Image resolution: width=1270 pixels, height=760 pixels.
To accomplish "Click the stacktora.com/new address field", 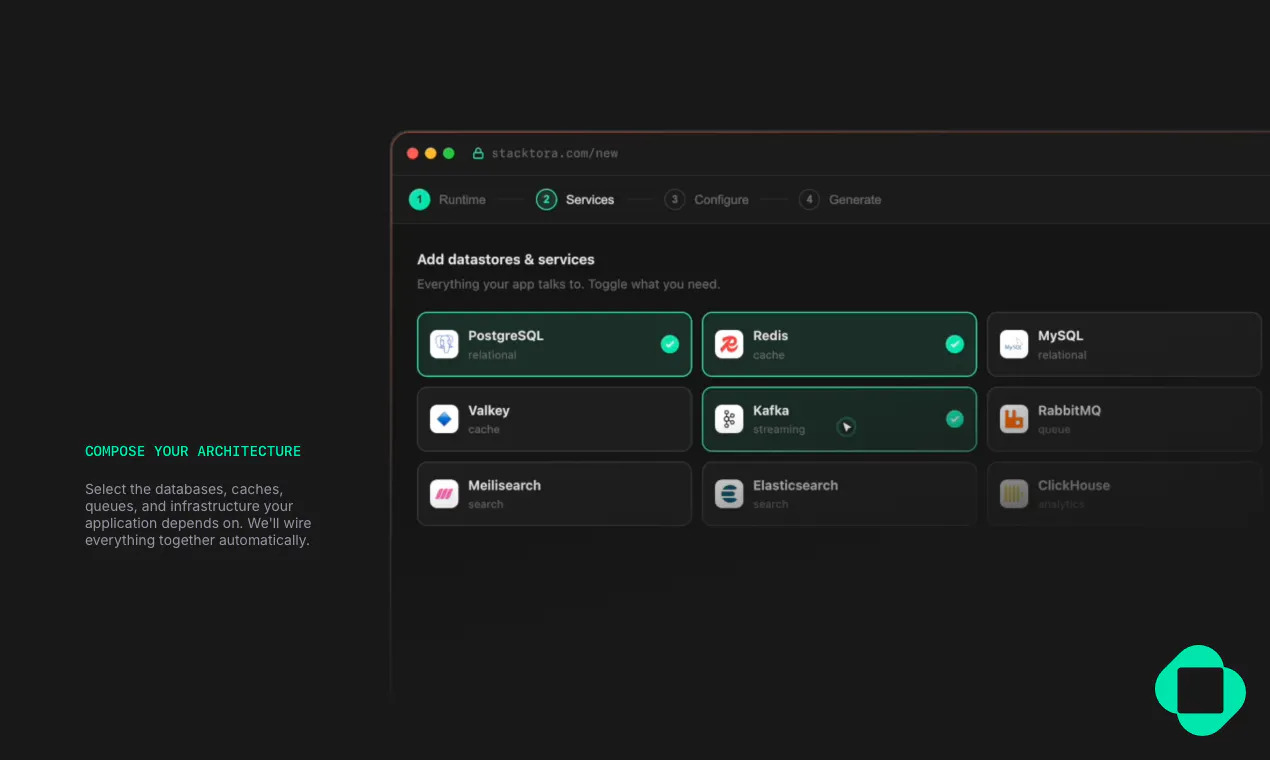I will click(555, 153).
